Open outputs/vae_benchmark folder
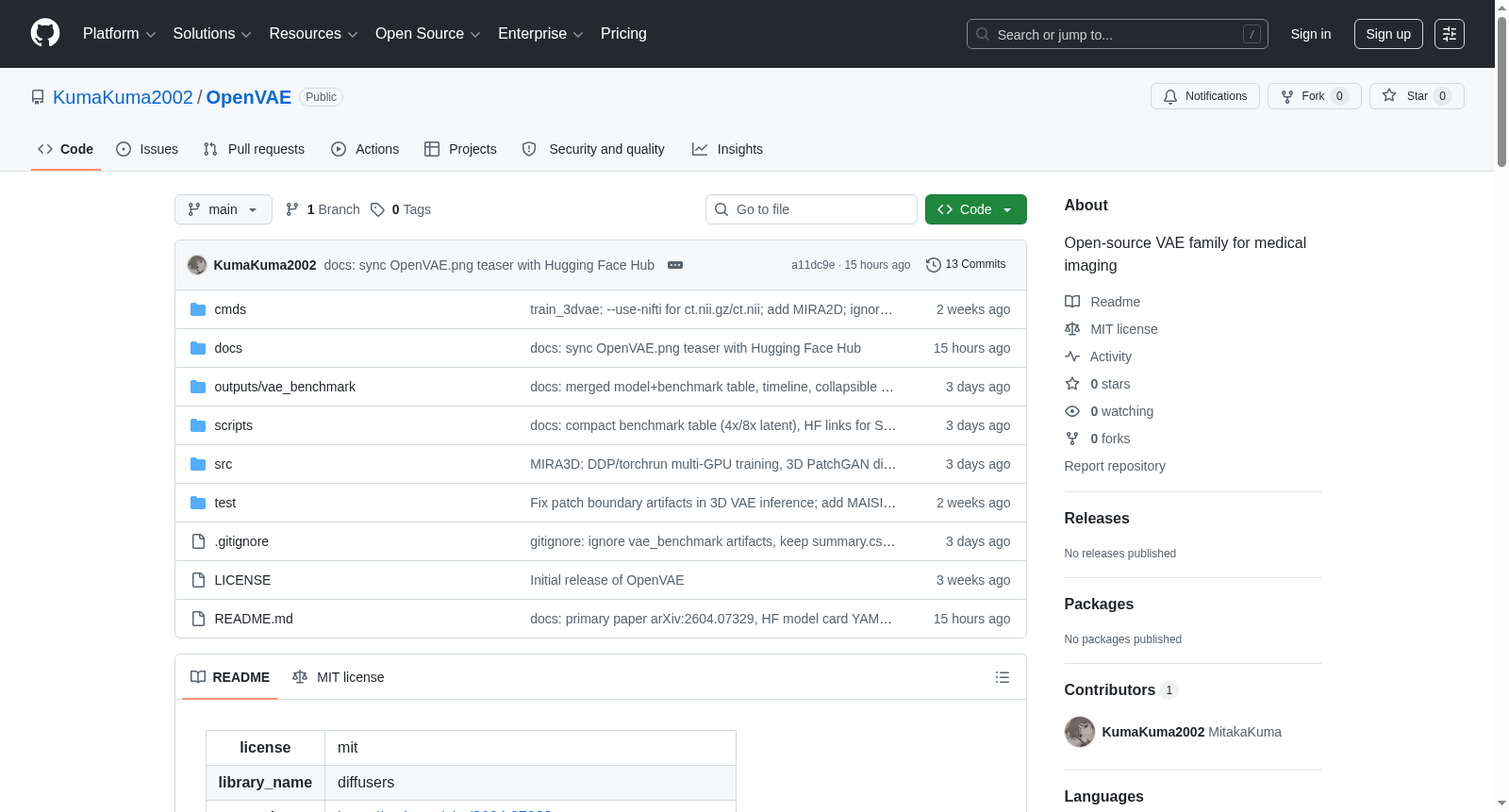 (285, 387)
